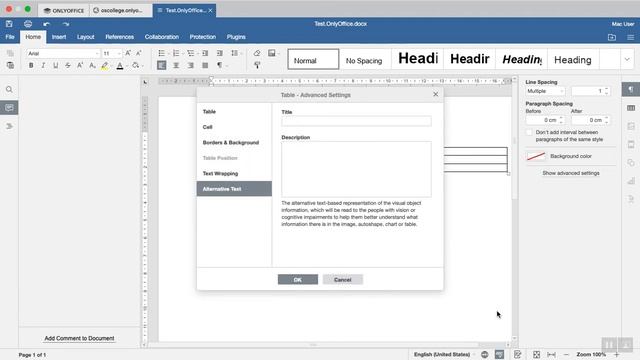Viewport: 640px width, 360px height.
Task: Switch to the References tab
Action: point(120,37)
